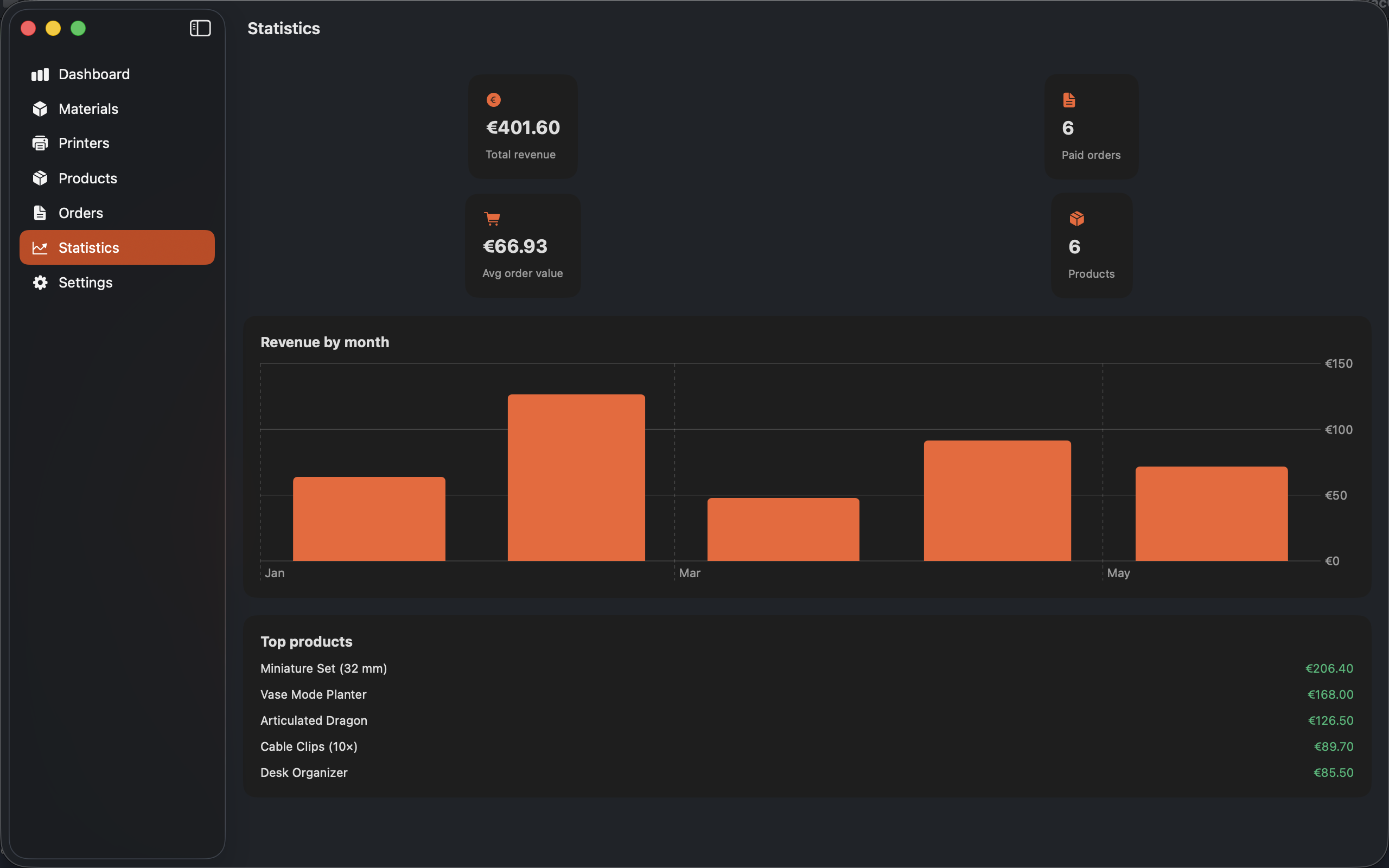1389x868 pixels.
Task: Click the €401.60 total revenue value
Action: click(x=523, y=127)
